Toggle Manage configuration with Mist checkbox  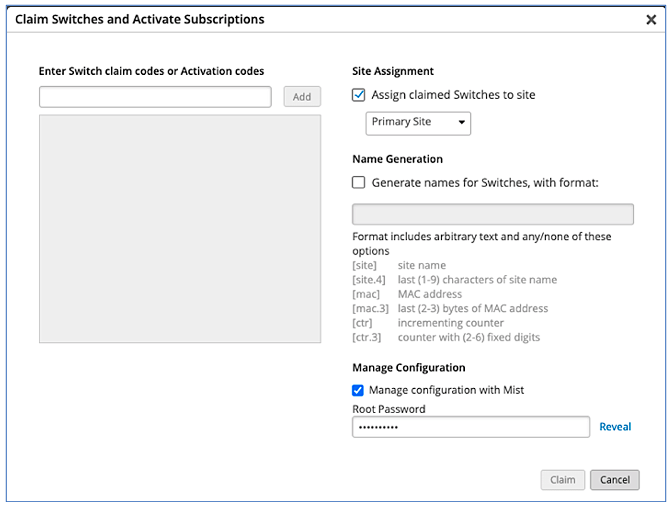coord(358,390)
